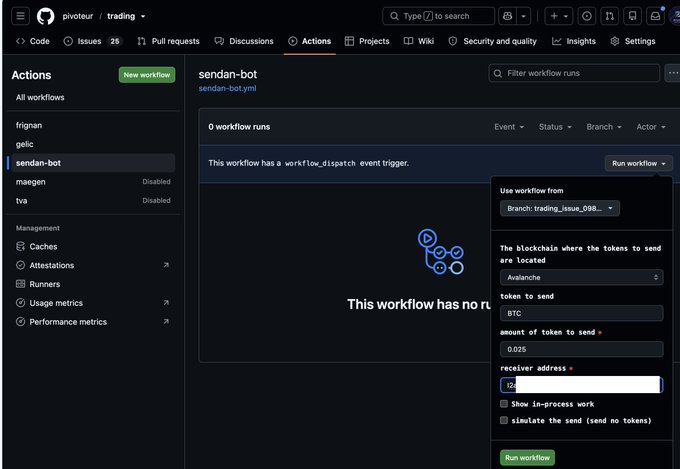
Task: Open Attestations external link arrow
Action: coord(166,265)
